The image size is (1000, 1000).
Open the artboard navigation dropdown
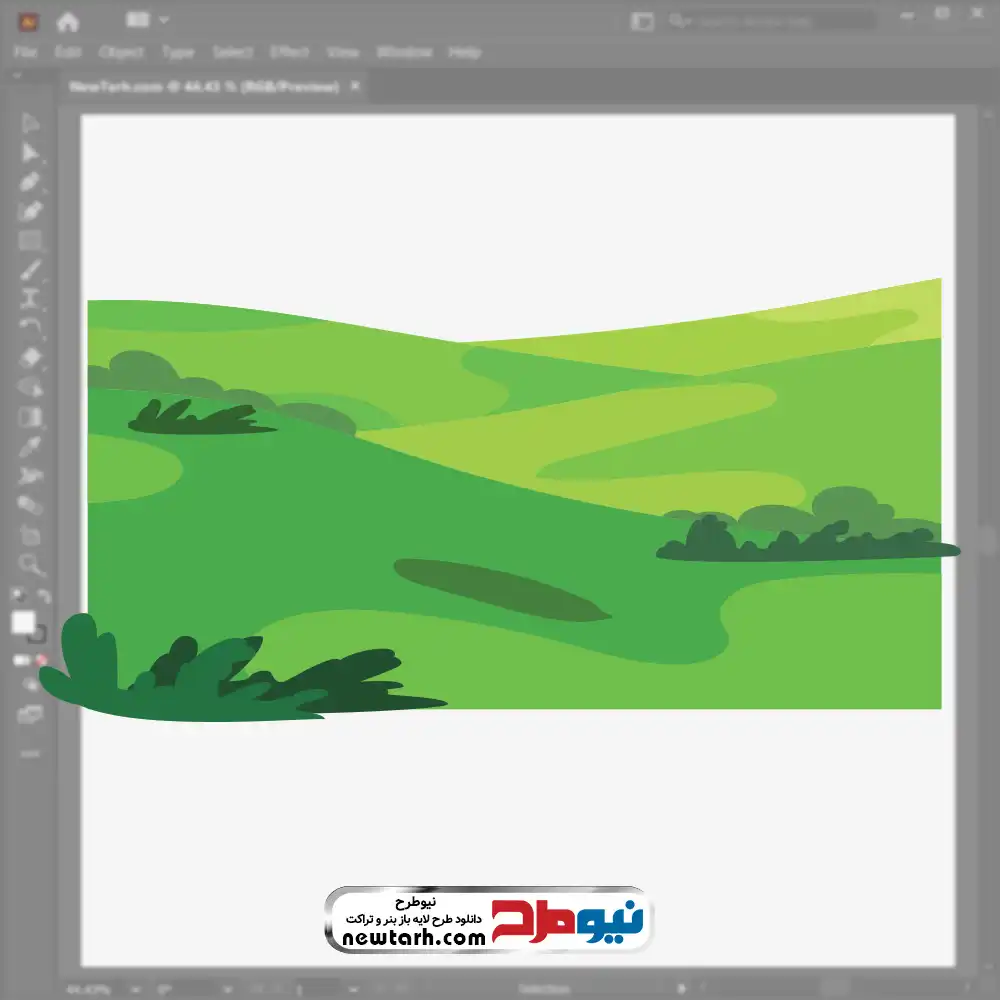point(354,990)
